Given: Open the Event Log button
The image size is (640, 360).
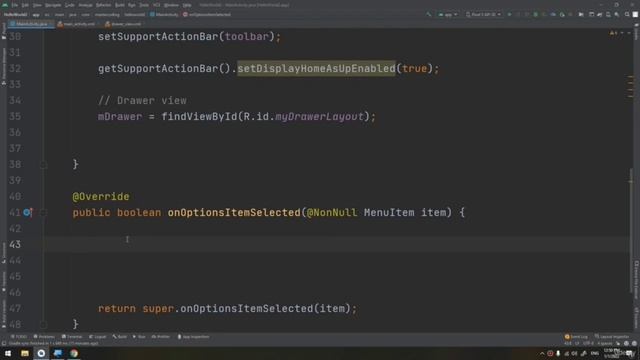Looking at the screenshot, I should coord(576,337).
